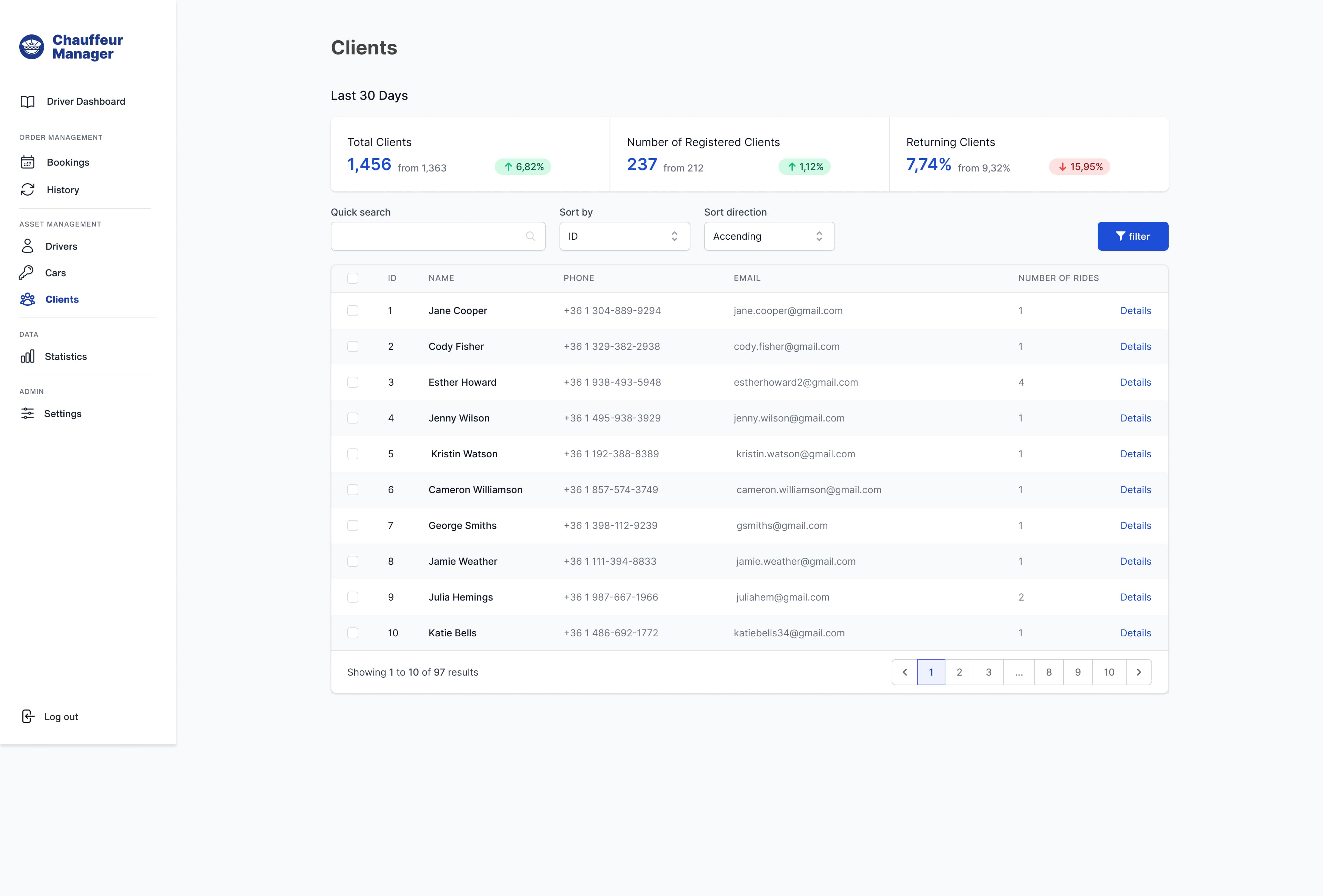Click the refresh icon next to History
Image resolution: width=1323 pixels, height=896 pixels.
point(27,189)
